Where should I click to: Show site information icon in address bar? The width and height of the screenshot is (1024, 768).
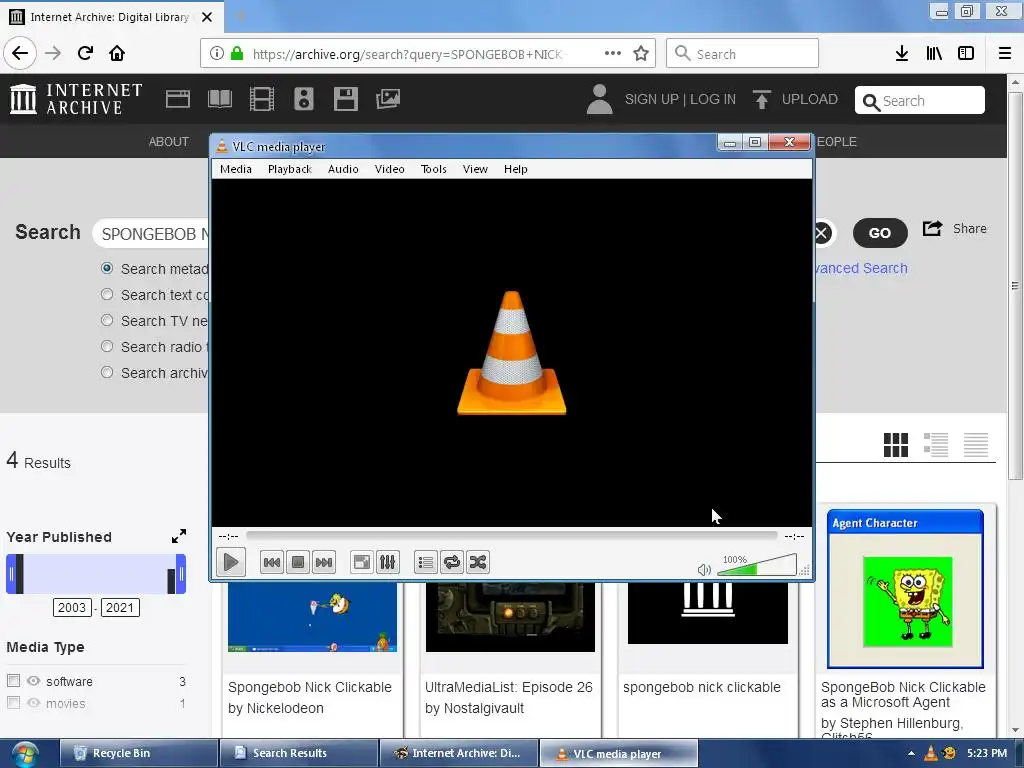pos(217,54)
